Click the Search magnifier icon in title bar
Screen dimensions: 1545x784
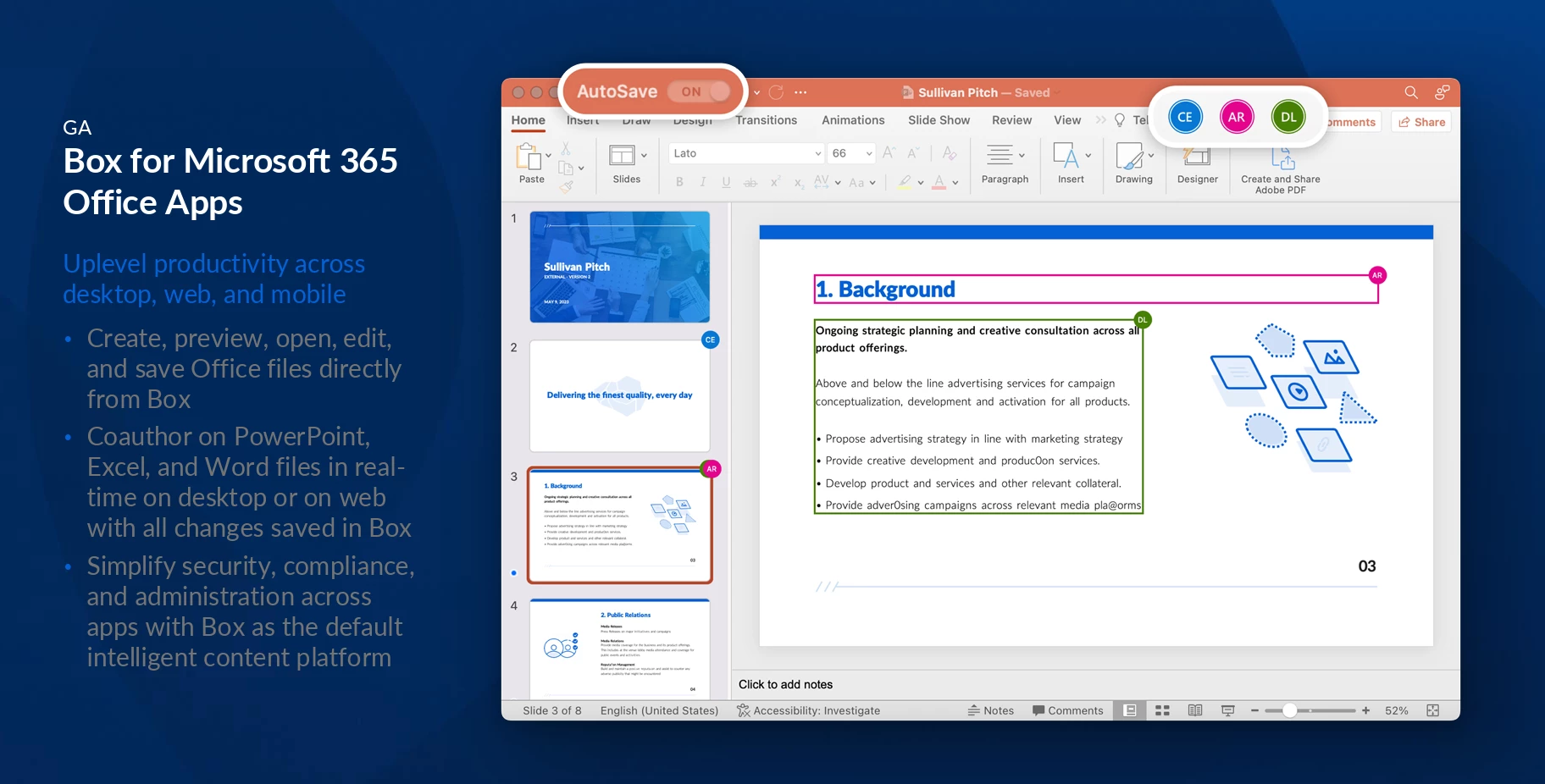(1410, 92)
